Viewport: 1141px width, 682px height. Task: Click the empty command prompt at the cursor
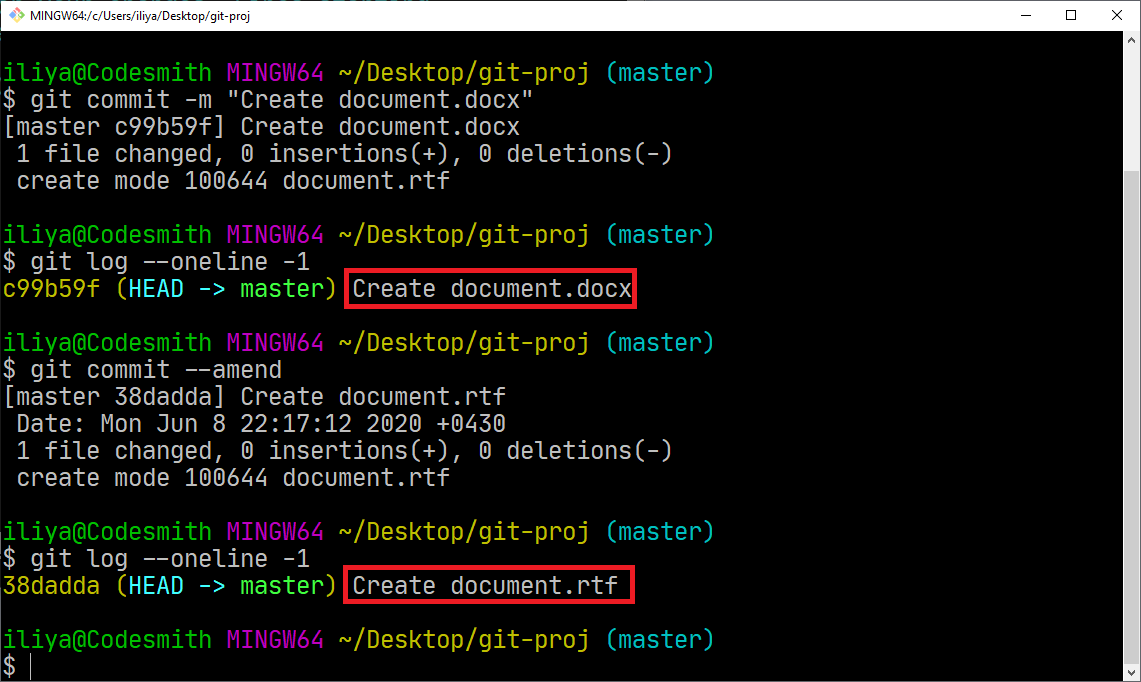point(31,666)
